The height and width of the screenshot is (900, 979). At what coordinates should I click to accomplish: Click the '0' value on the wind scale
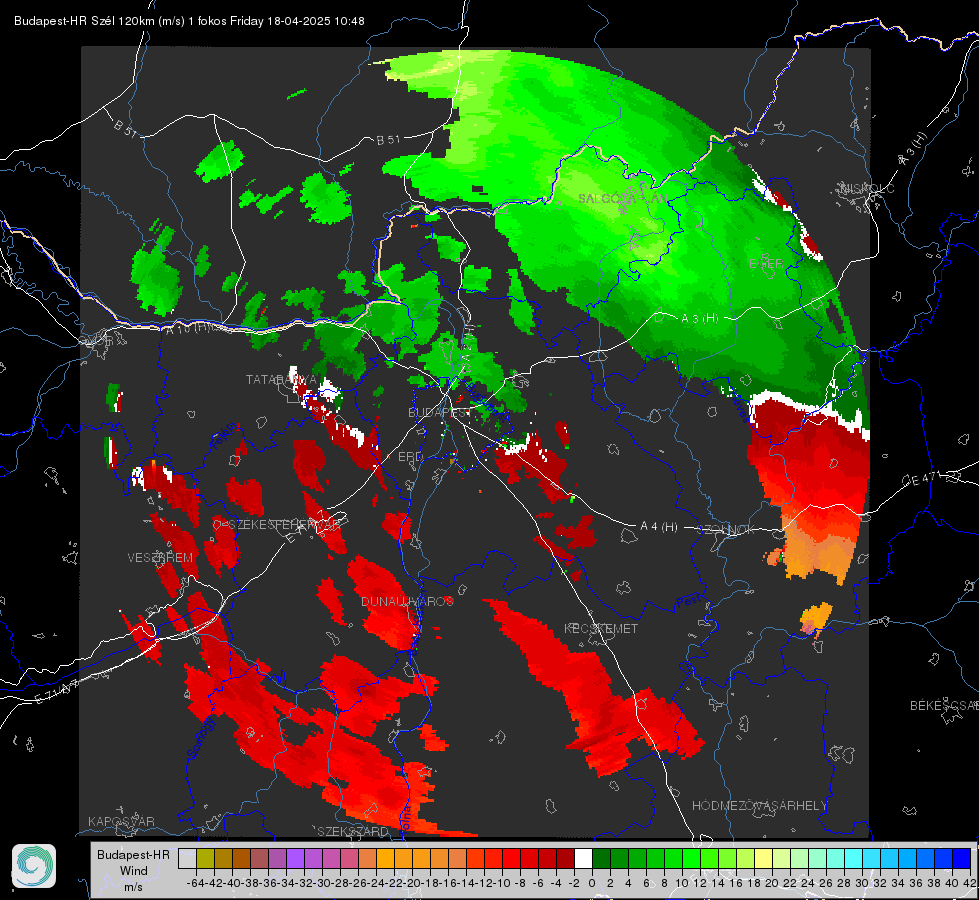[592, 883]
